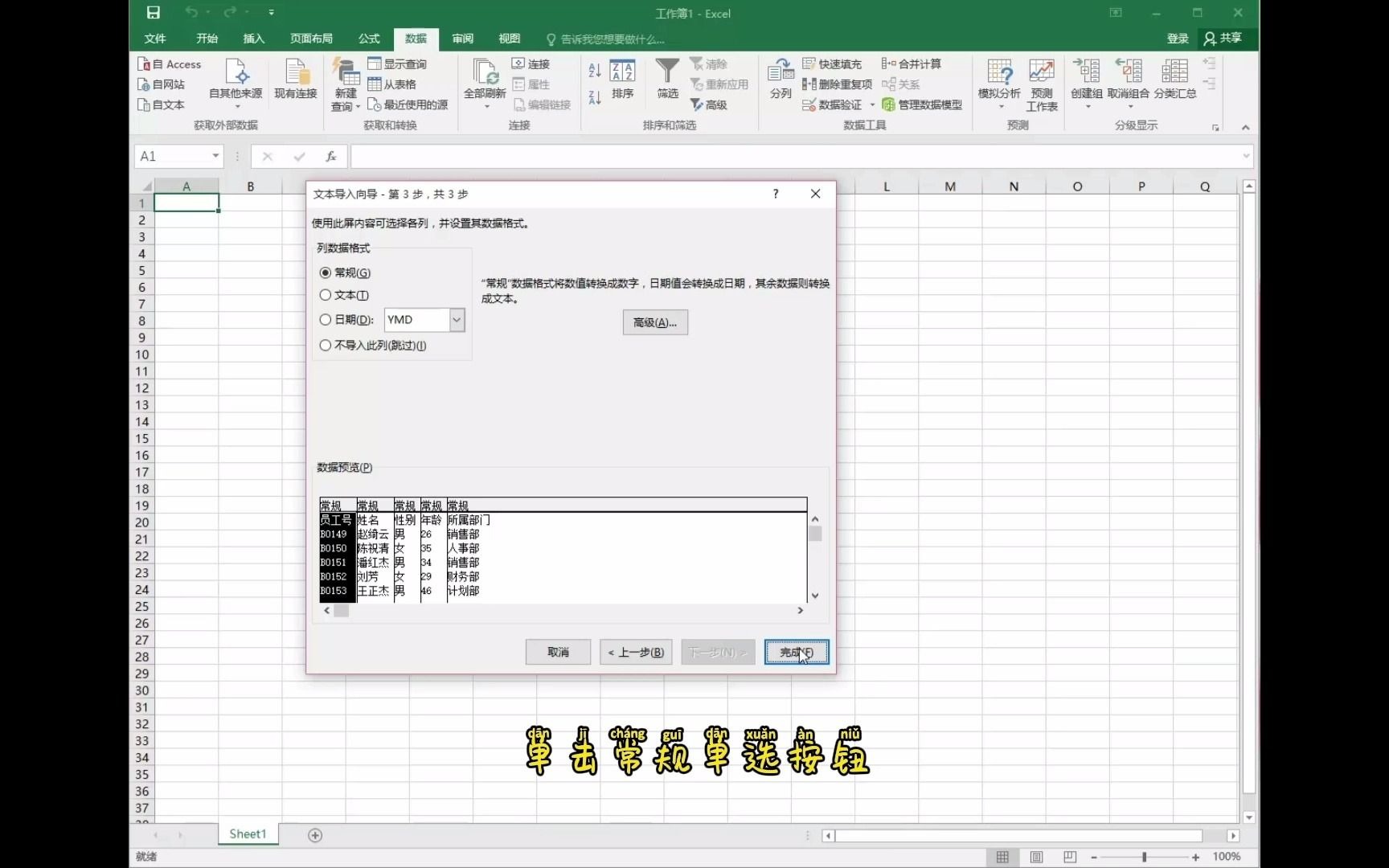1389x868 pixels.
Task: Zoom out with the minus button
Action: (x=1094, y=857)
